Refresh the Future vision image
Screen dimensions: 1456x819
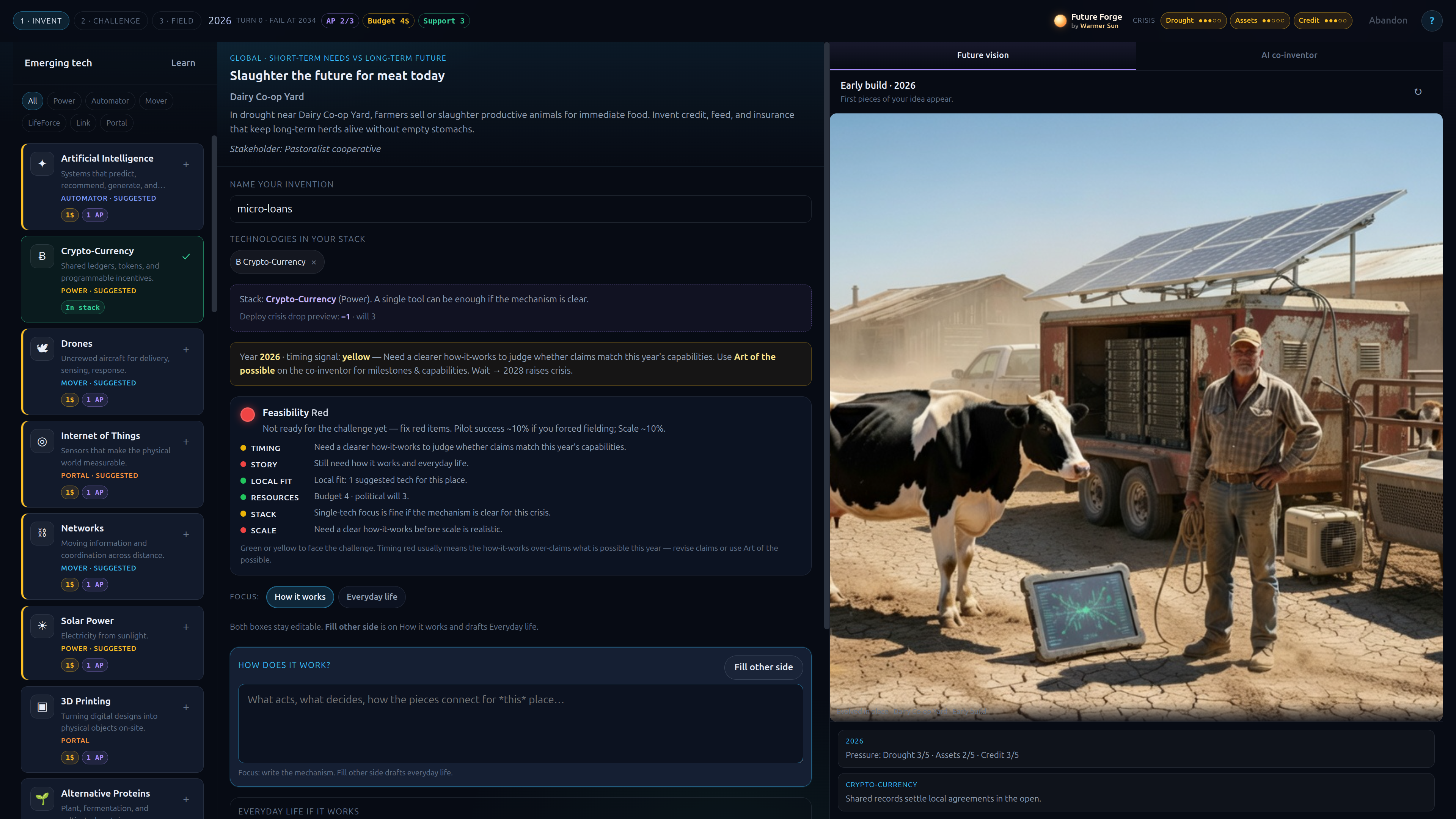click(x=1418, y=91)
